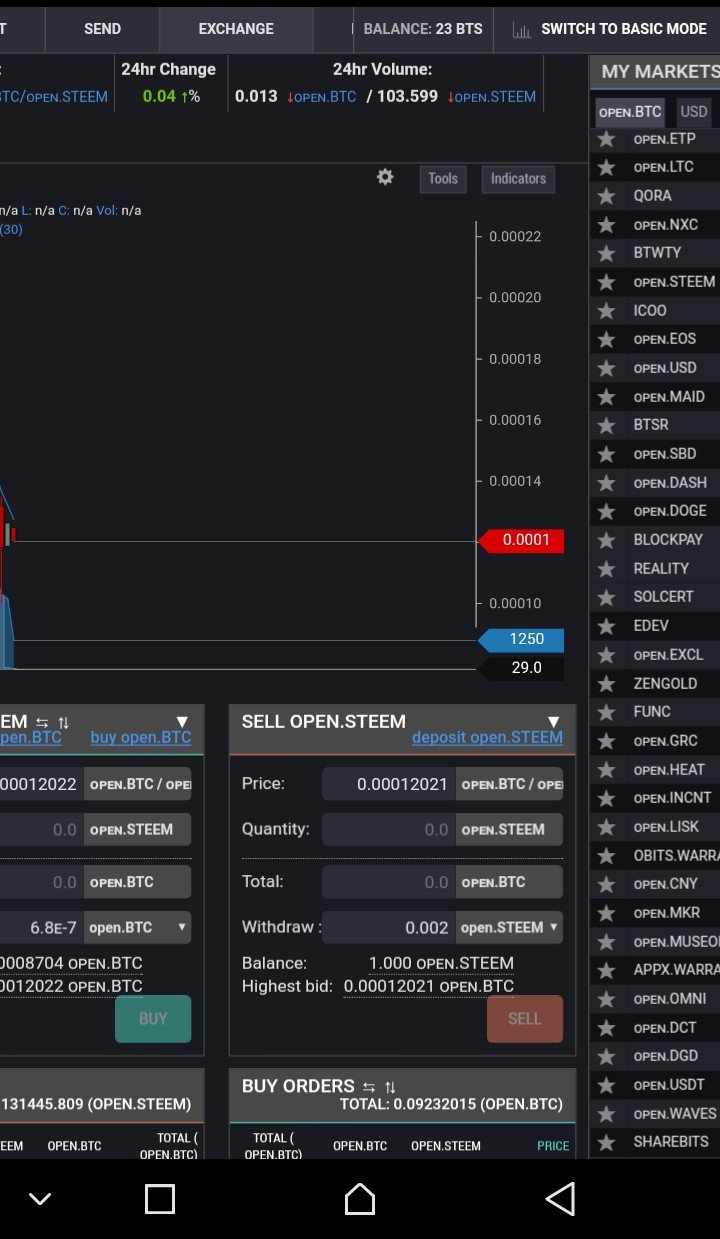
Task: Click the sell Quantity input field
Action: pos(389,829)
